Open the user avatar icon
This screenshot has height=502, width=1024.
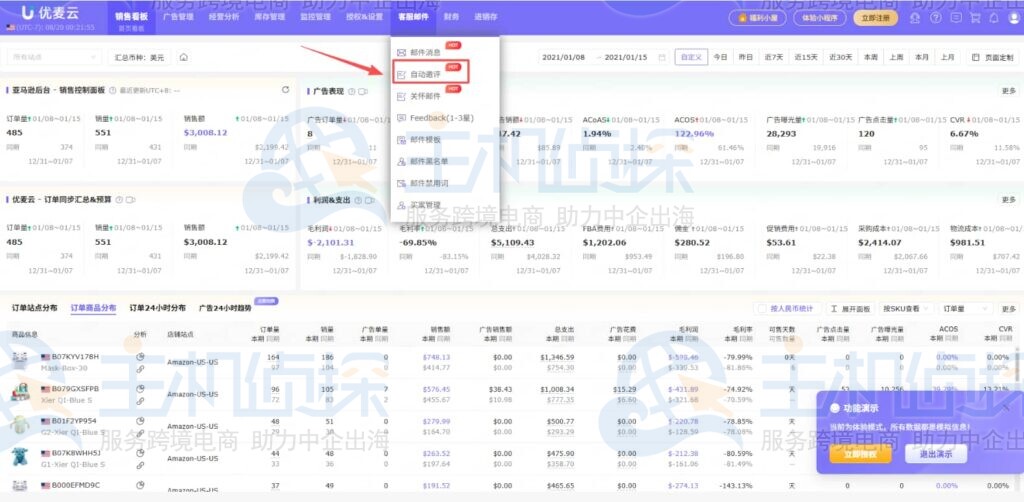pyautogui.click(x=1012, y=18)
